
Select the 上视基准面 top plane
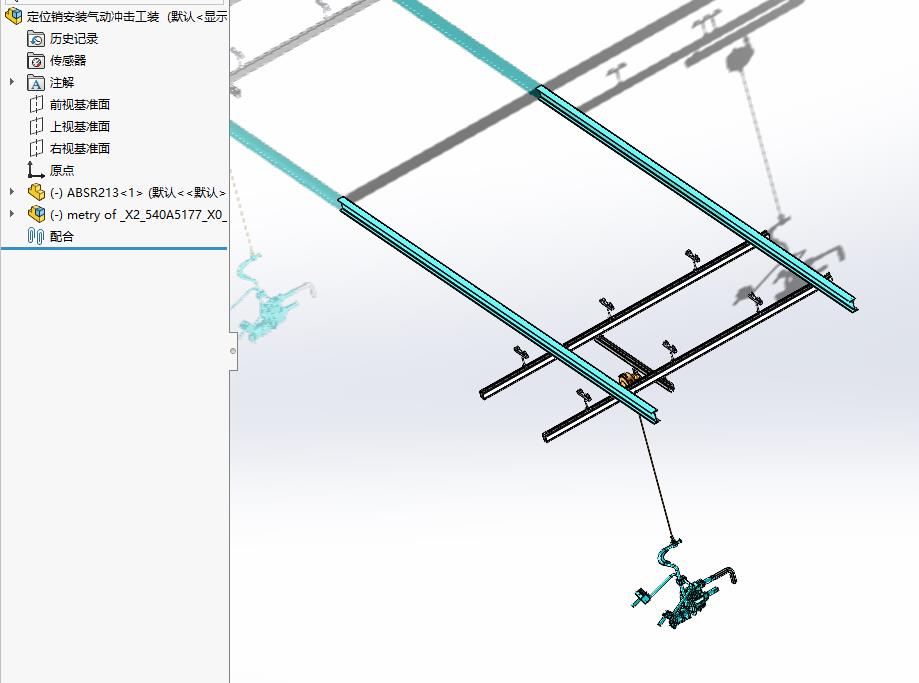(80, 126)
